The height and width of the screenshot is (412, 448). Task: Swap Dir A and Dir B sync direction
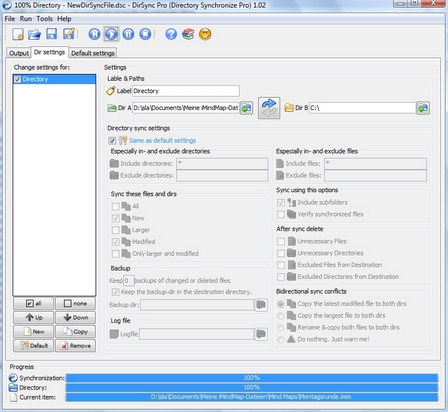[269, 108]
